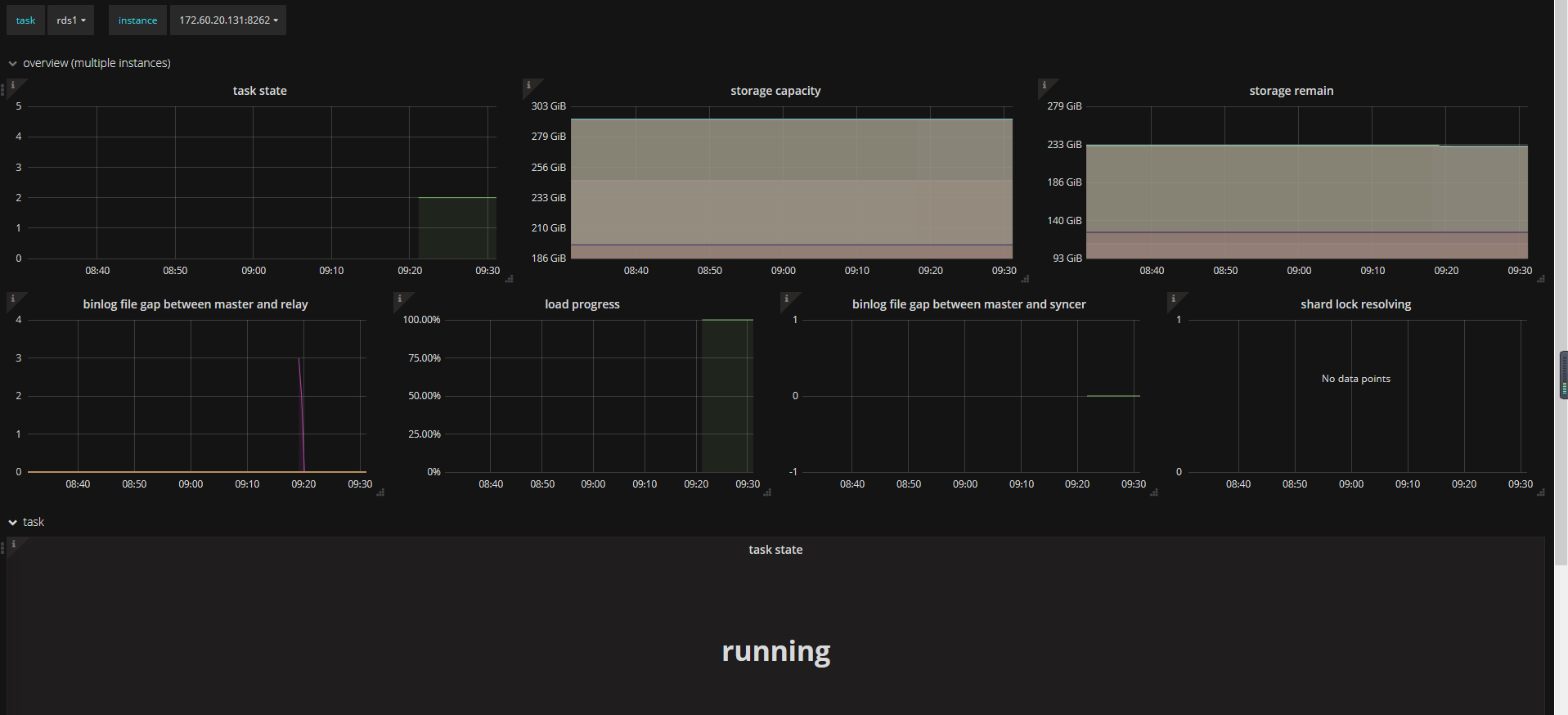
Task: Open the storage capacity panel title menu
Action: [775, 91]
